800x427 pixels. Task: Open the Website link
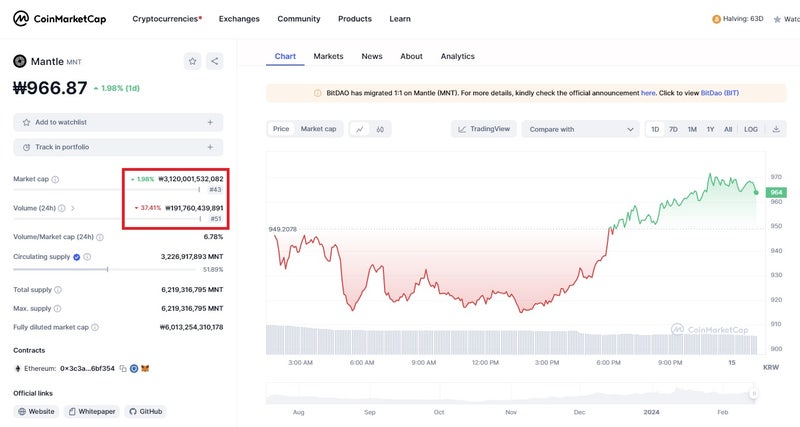pos(36,411)
